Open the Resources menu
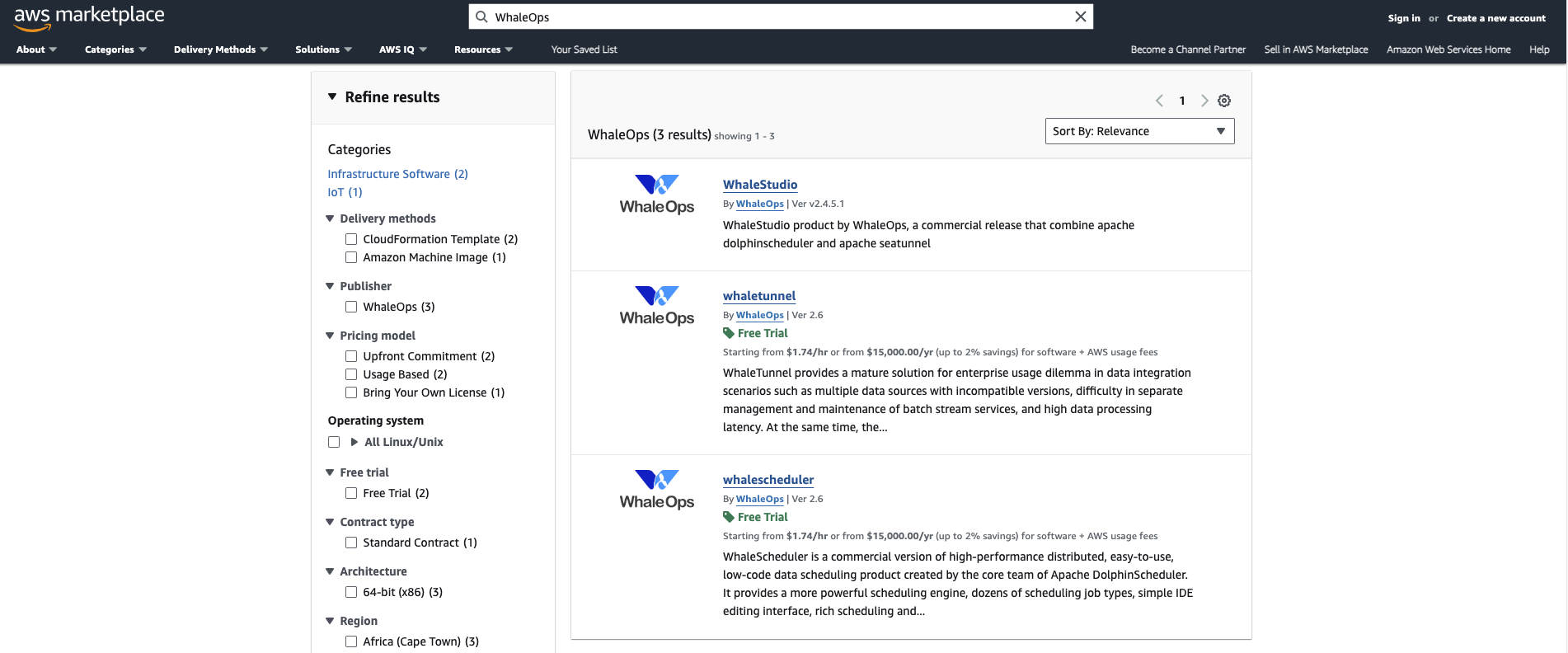Image resolution: width=1568 pixels, height=653 pixels. [484, 49]
